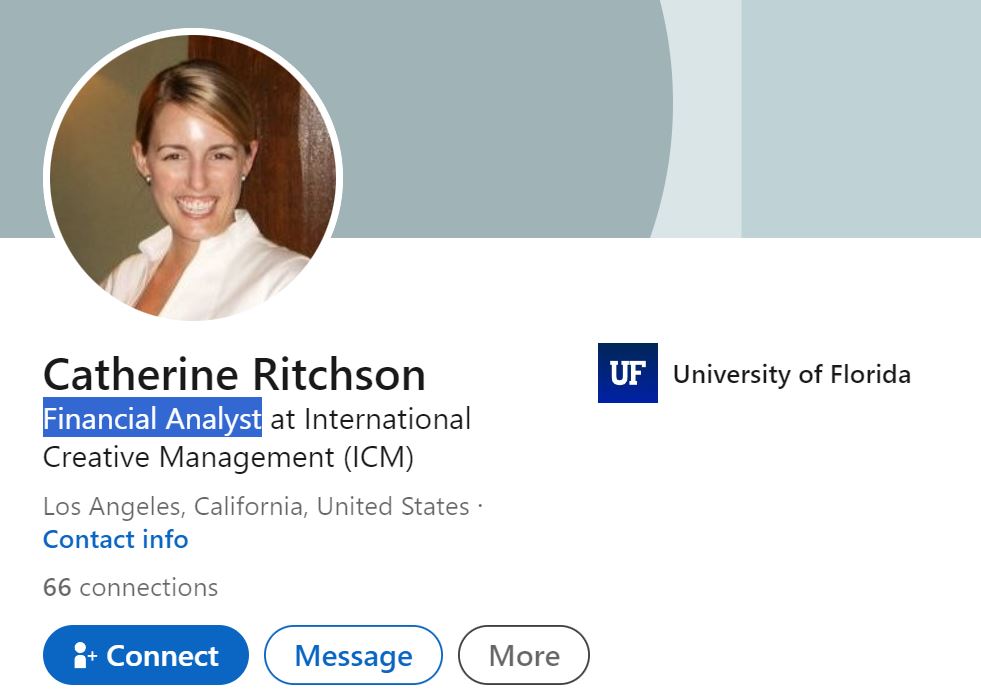Click the Creative Management (ICM) headline line
Image resolution: width=981 pixels, height=698 pixels.
click(228, 457)
